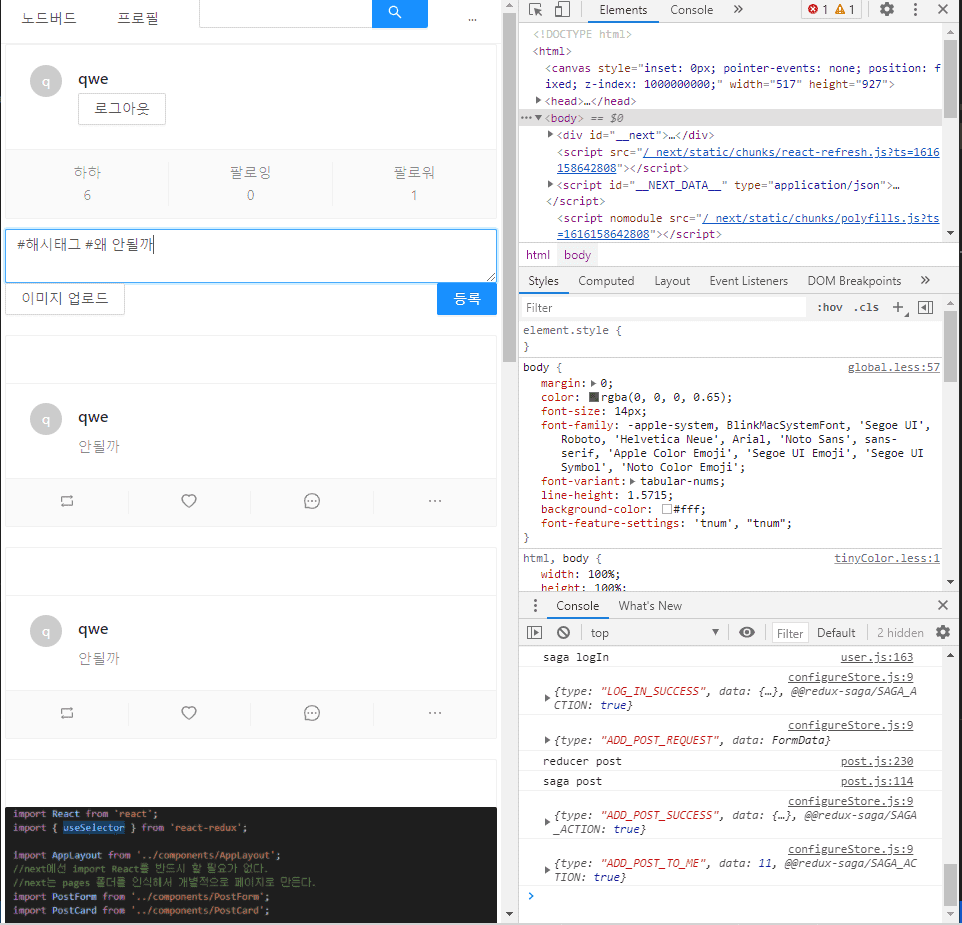962x925 pixels.
Task: Open the top JavaScript context dropdown
Action: pyautogui.click(x=654, y=633)
